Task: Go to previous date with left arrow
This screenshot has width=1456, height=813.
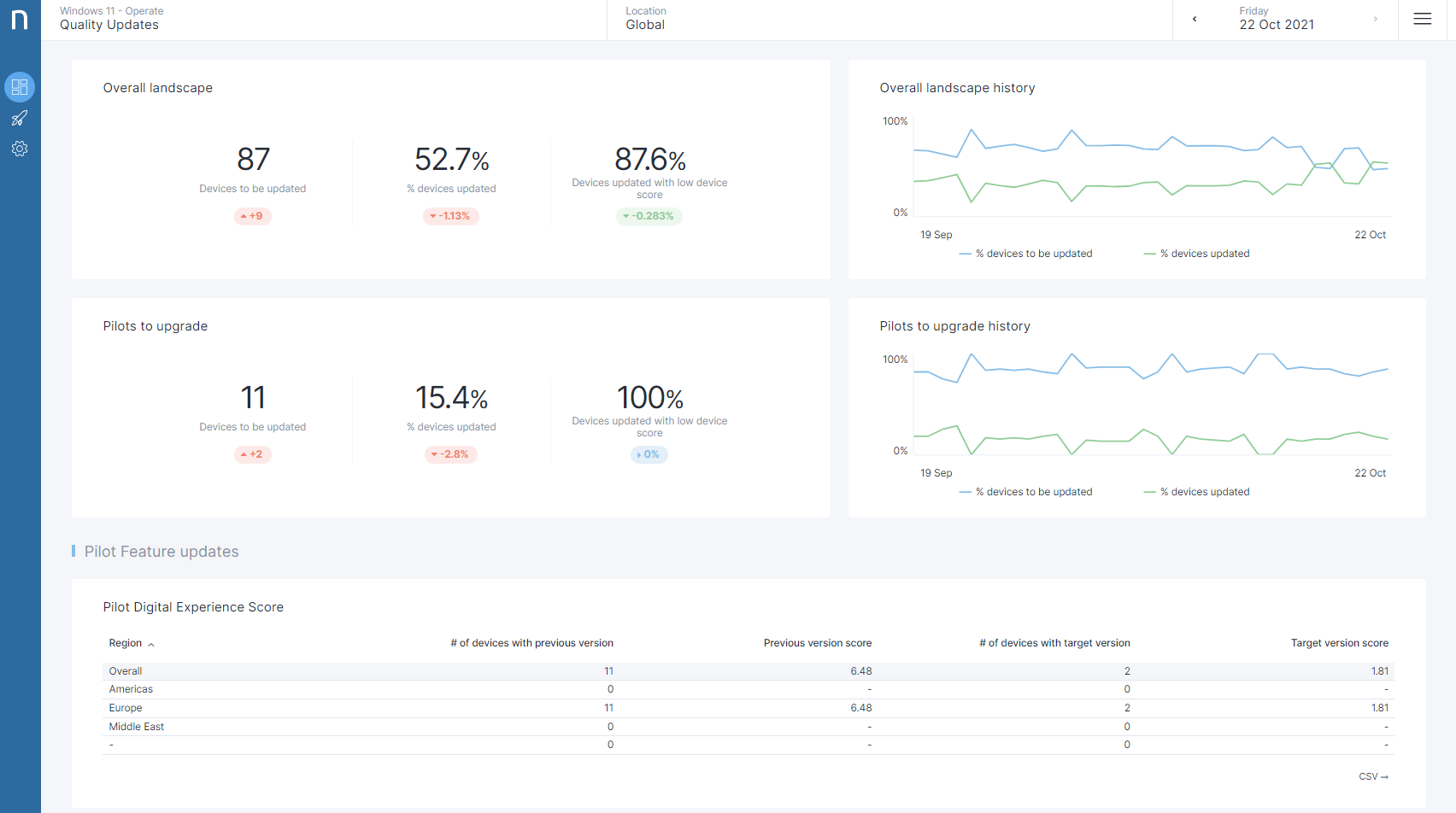Action: tap(1194, 19)
